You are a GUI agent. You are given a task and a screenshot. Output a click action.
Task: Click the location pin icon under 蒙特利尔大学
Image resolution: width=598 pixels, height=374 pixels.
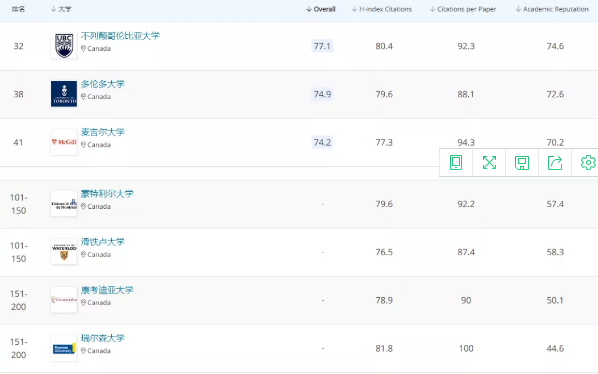click(83, 206)
